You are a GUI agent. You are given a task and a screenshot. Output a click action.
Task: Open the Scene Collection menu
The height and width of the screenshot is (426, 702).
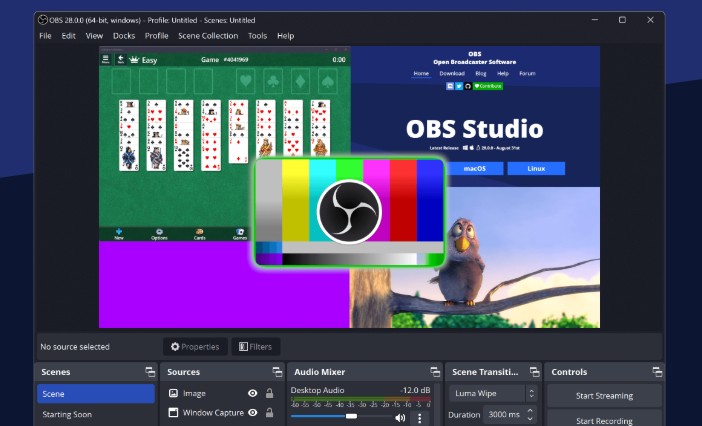click(208, 36)
